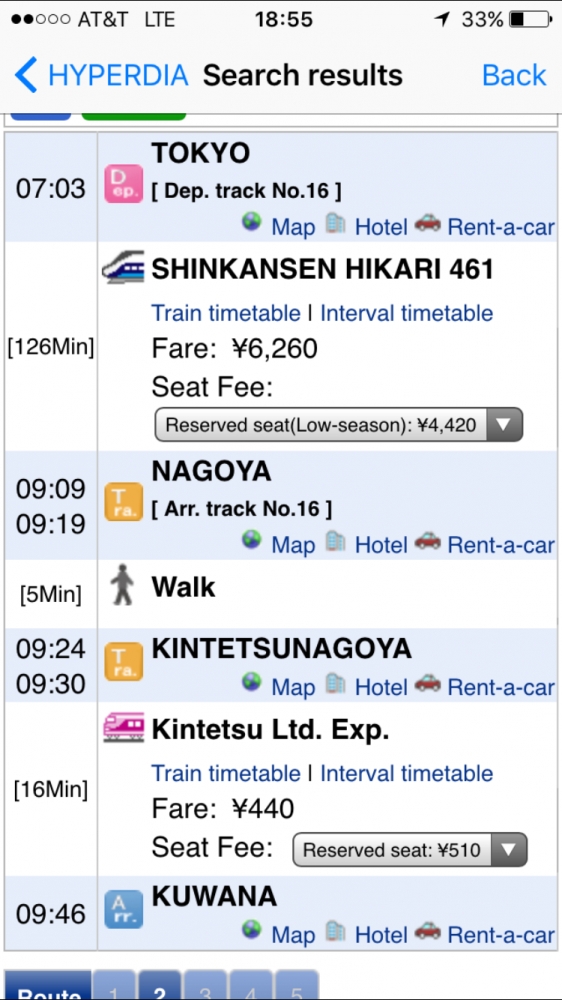Tap the Back button at top right
The image size is (562, 1000).
point(514,75)
